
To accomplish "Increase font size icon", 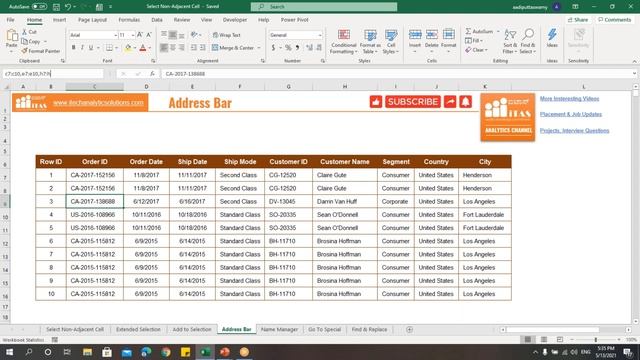I will point(140,35).
